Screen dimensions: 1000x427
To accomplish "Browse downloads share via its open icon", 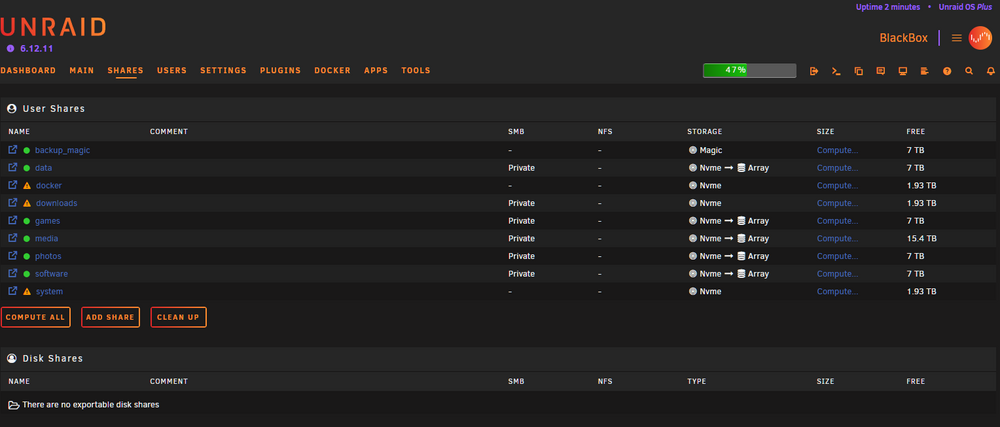I will click(13, 203).
